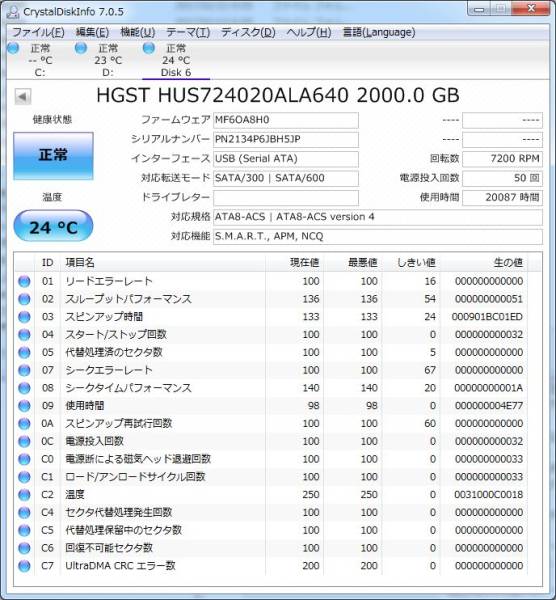Select the スタート/ストップ回数 row name
Viewport: 556px width, 600px height.
(x=116, y=335)
